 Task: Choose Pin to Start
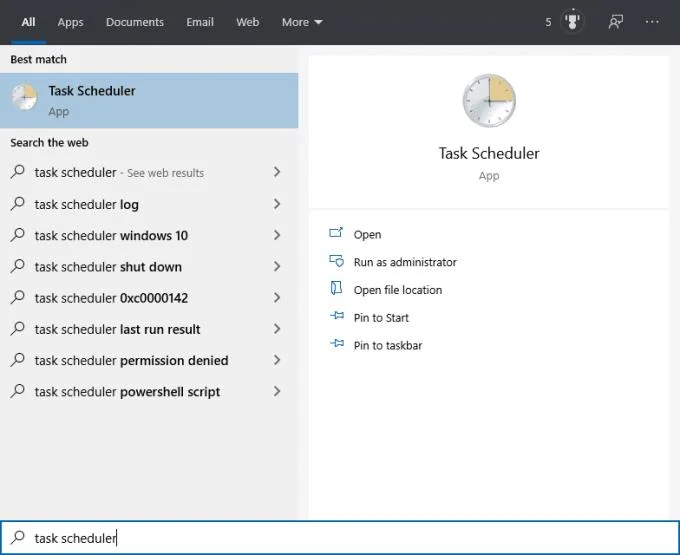(x=381, y=318)
